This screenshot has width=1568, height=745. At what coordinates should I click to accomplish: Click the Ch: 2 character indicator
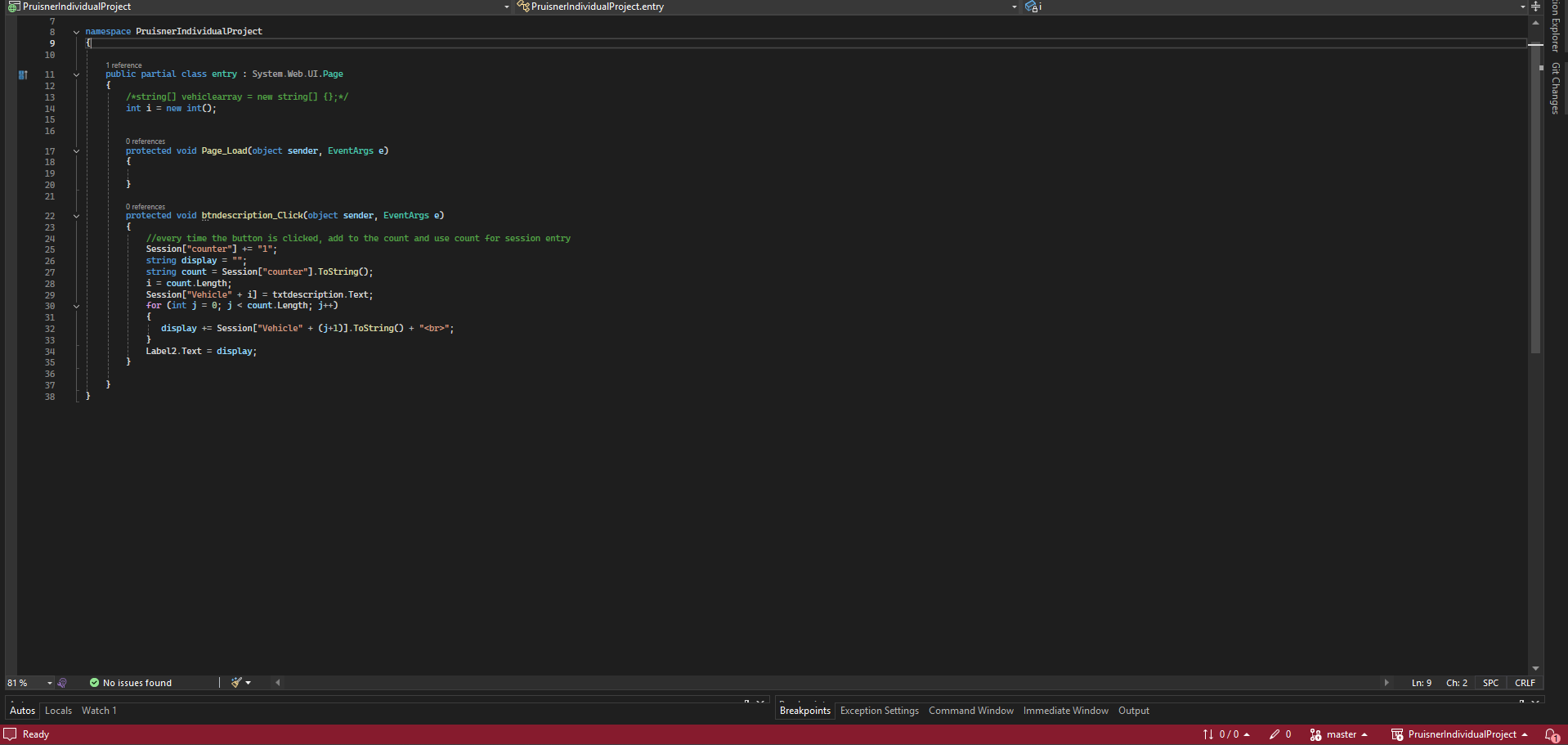(1457, 683)
